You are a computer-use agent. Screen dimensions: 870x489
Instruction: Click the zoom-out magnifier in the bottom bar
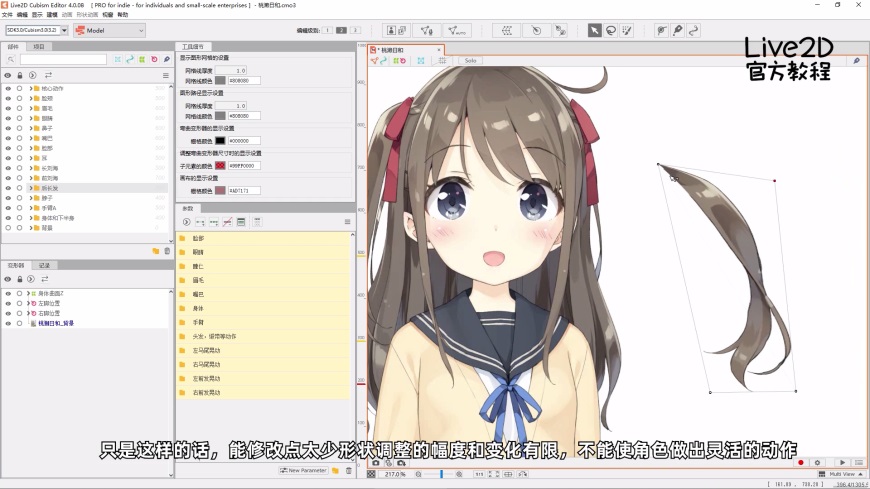418,474
